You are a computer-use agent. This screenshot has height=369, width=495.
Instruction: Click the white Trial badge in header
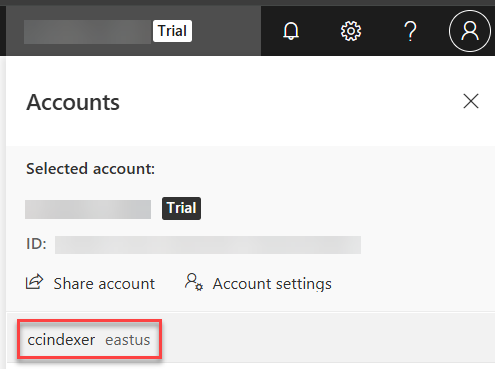coord(172,31)
